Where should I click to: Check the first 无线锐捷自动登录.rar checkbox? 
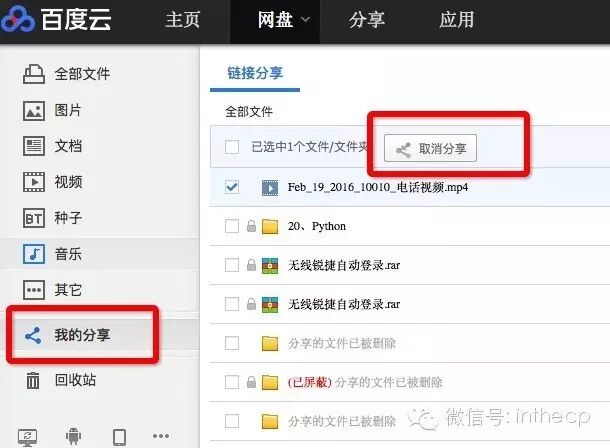(232, 265)
